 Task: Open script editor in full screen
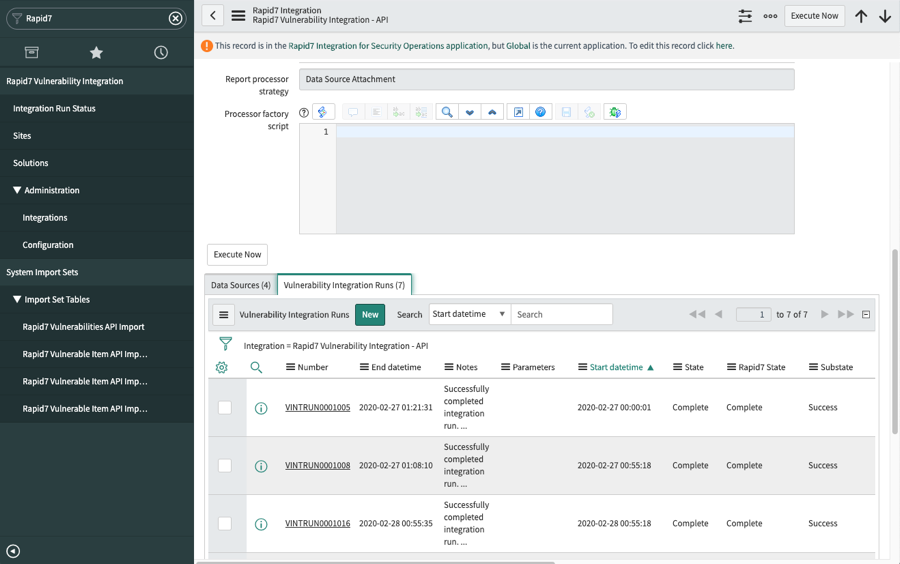(518, 112)
